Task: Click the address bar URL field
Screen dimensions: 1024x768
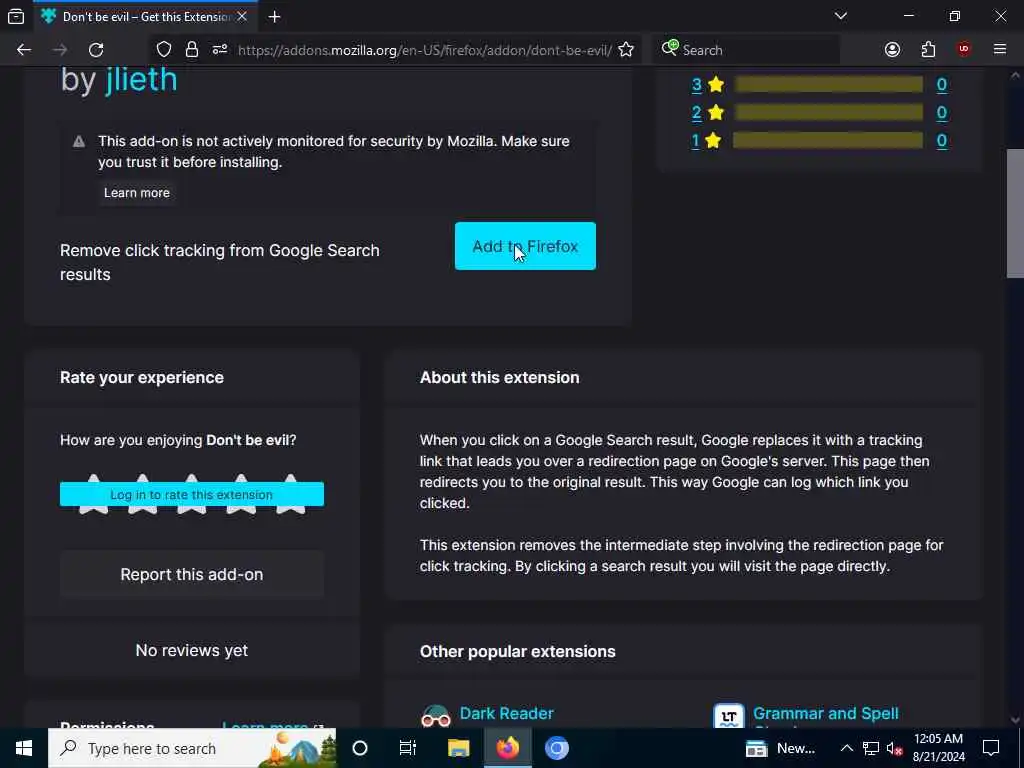Action: tap(424, 50)
